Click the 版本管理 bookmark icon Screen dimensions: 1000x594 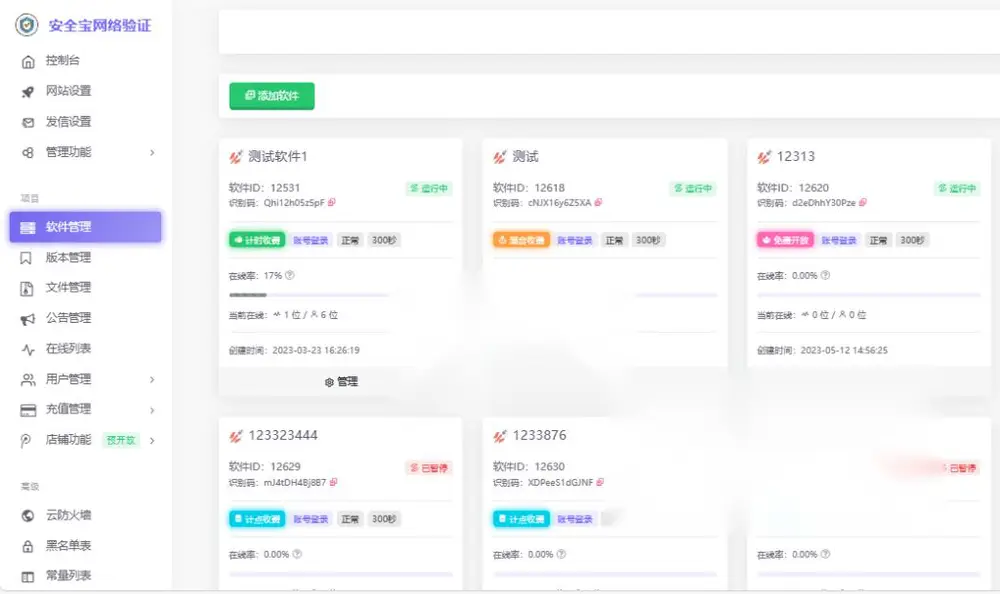point(26,258)
